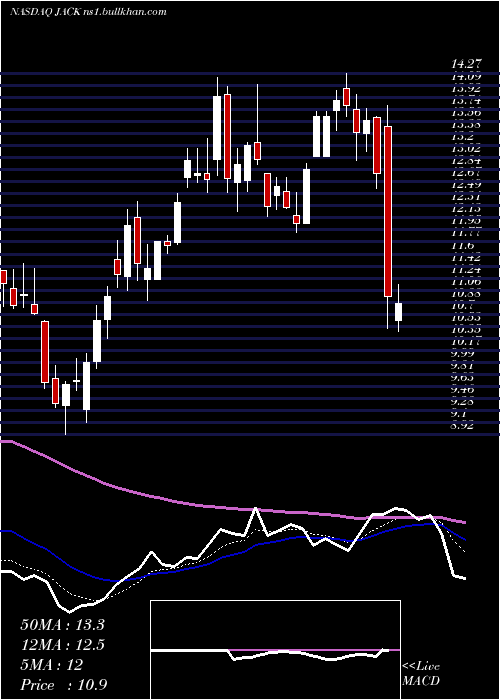
Task: Click the 50MA : 13.3 label
Action: (62, 625)
